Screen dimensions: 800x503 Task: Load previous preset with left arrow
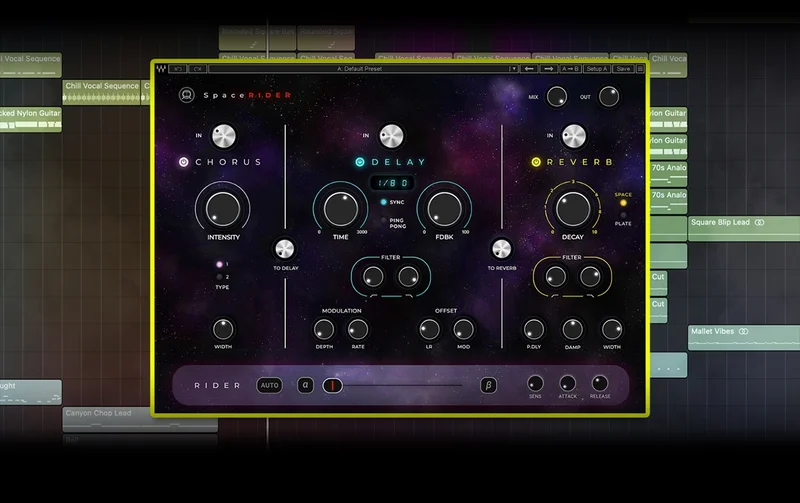tap(529, 68)
